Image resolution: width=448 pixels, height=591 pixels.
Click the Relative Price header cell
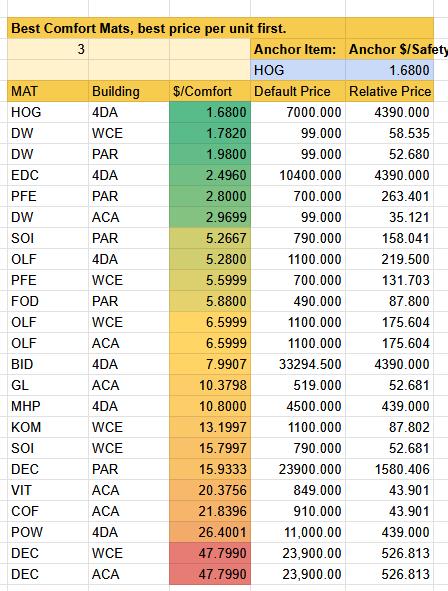389,91
